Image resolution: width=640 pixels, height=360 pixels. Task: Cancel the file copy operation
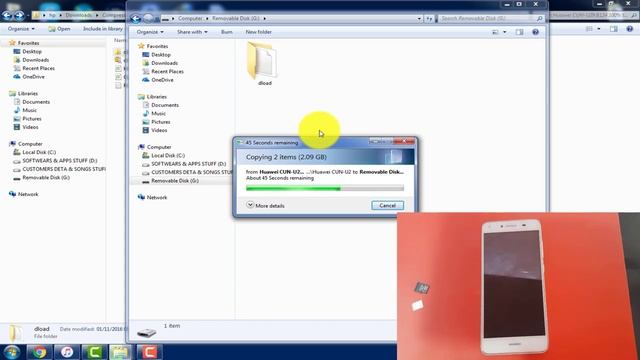click(387, 205)
